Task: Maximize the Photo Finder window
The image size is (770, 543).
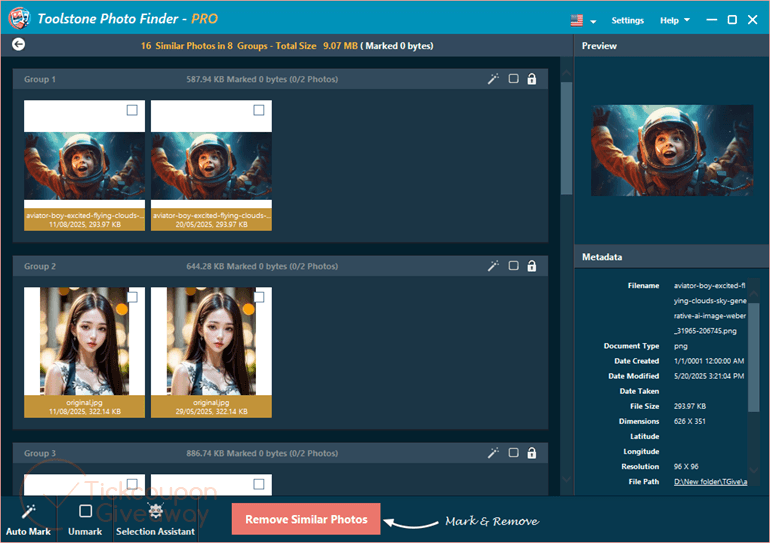Action: (732, 20)
